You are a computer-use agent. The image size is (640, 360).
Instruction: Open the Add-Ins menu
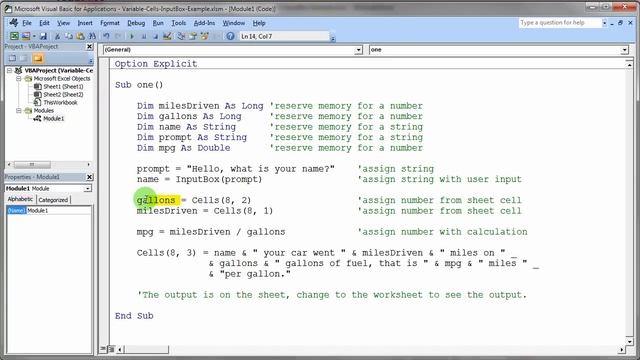coord(204,23)
